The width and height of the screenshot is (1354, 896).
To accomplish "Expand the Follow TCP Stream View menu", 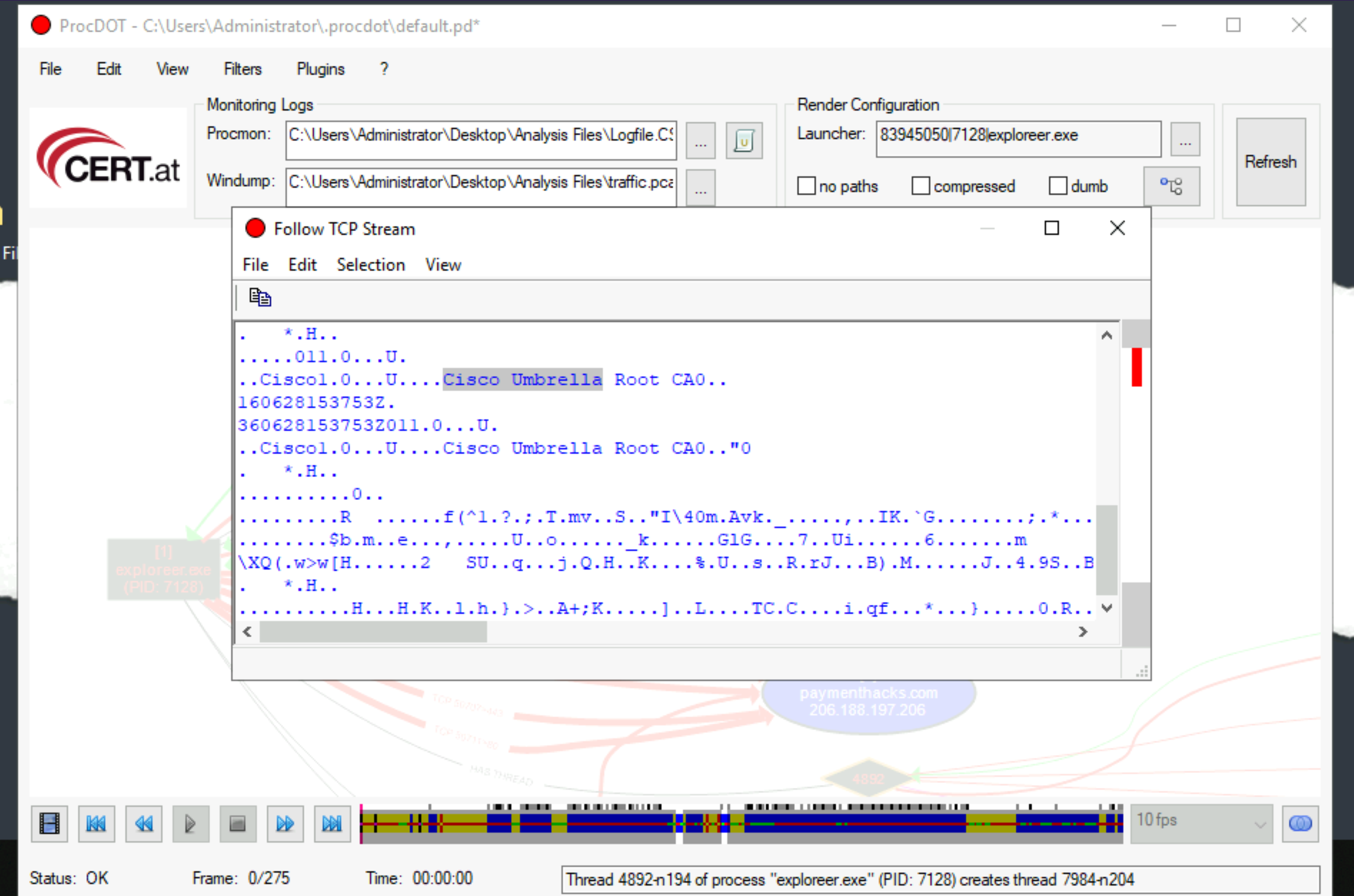I will point(443,264).
